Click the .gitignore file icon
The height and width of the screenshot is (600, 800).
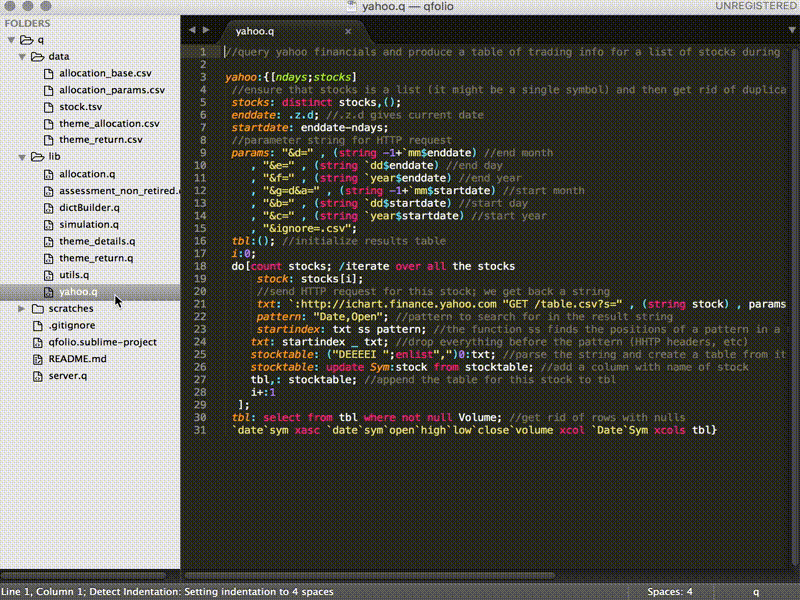tap(37, 326)
